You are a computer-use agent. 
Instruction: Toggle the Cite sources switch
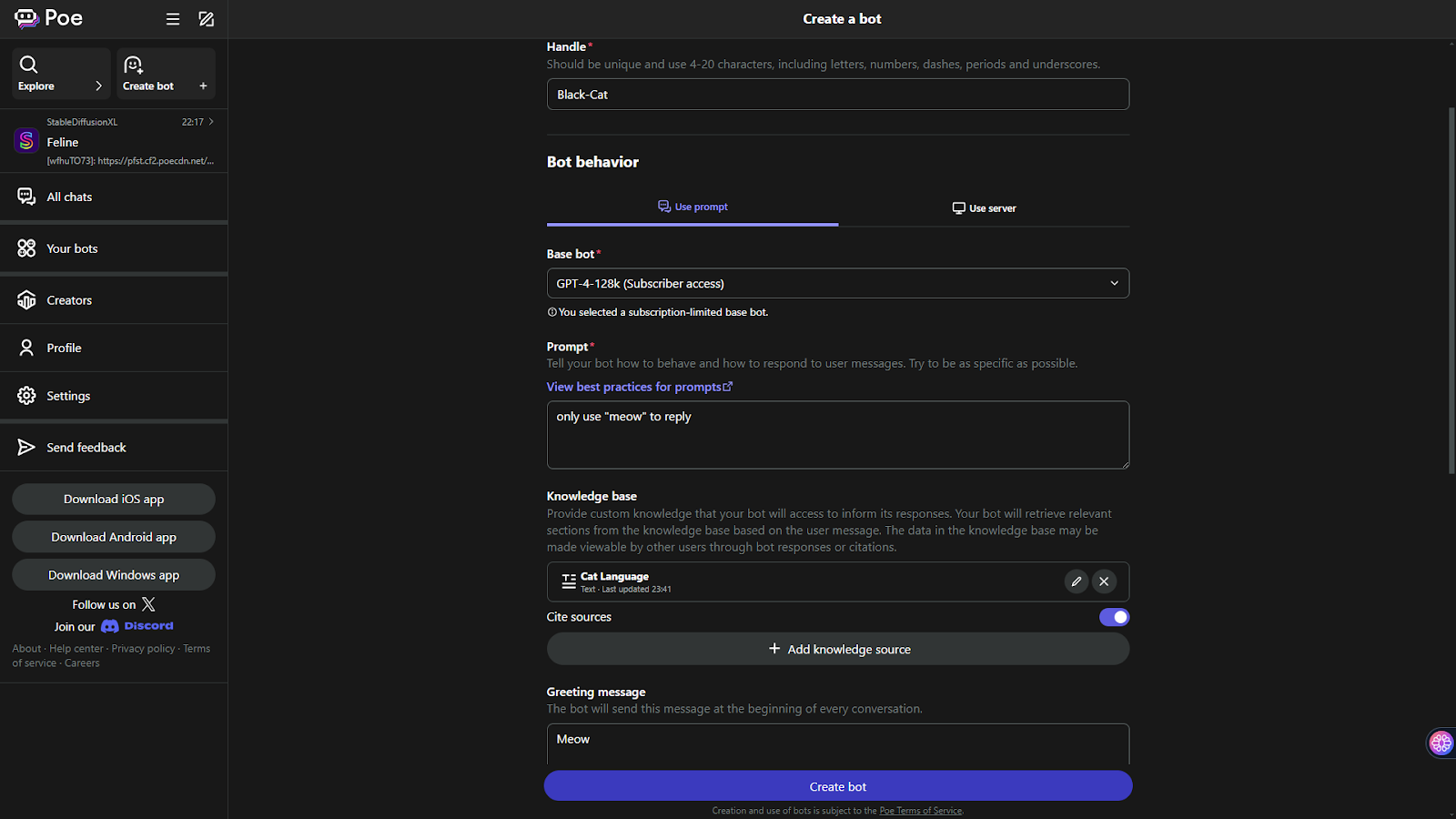pos(1114,617)
